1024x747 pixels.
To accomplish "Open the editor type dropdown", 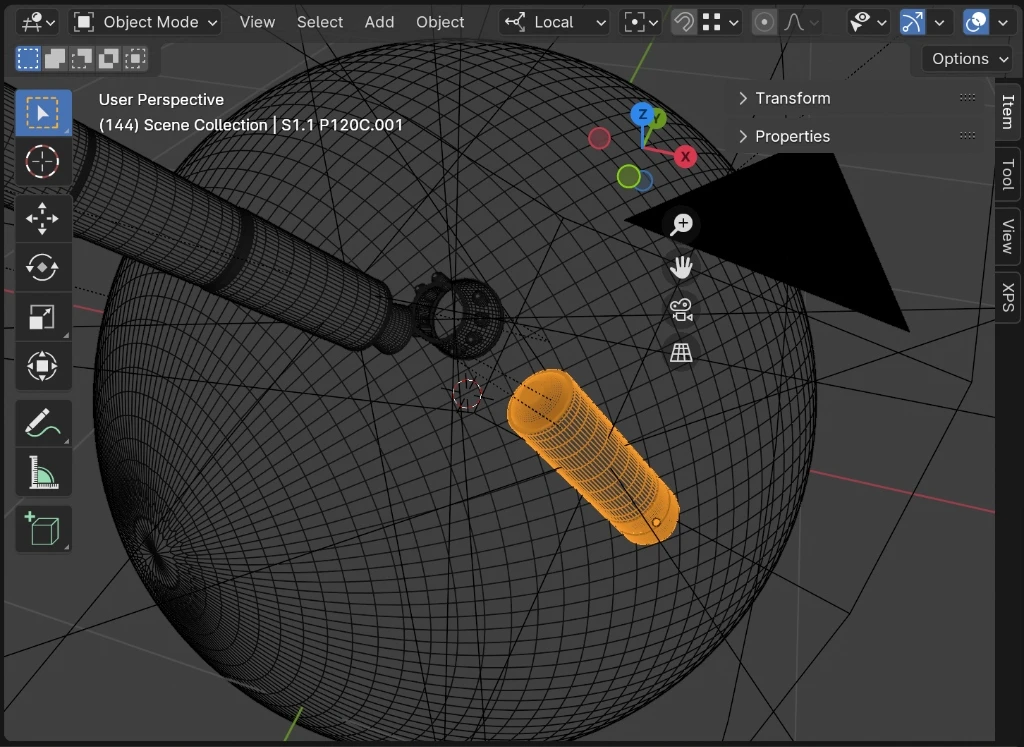I will click(38, 22).
